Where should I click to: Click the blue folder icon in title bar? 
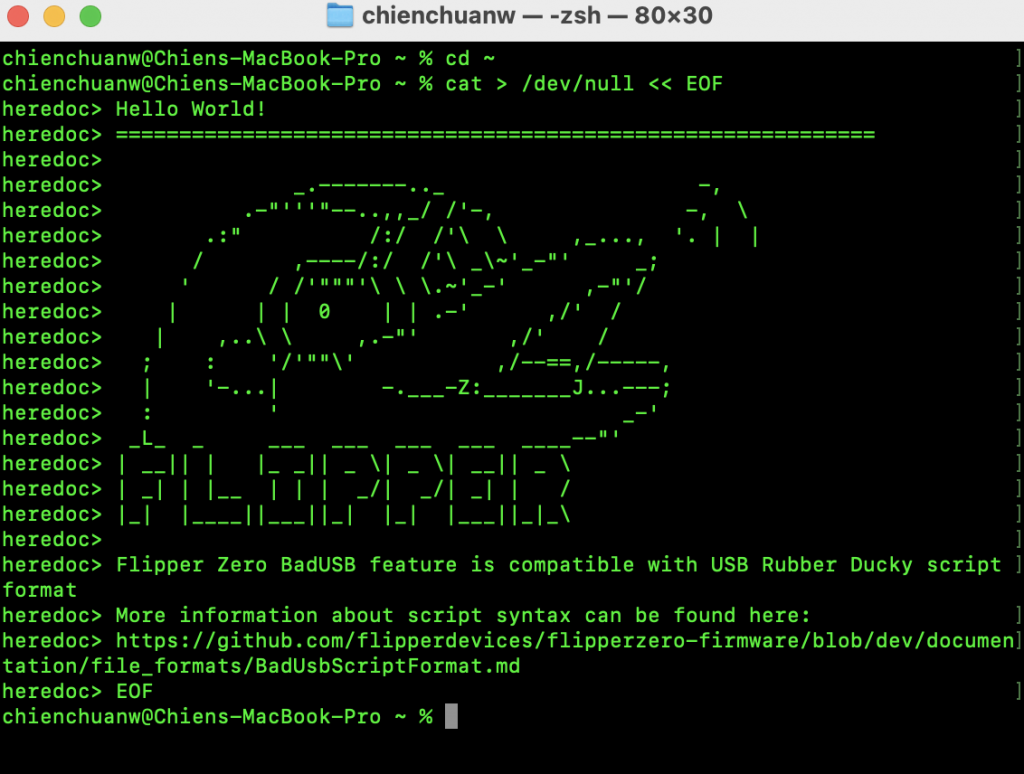340,15
